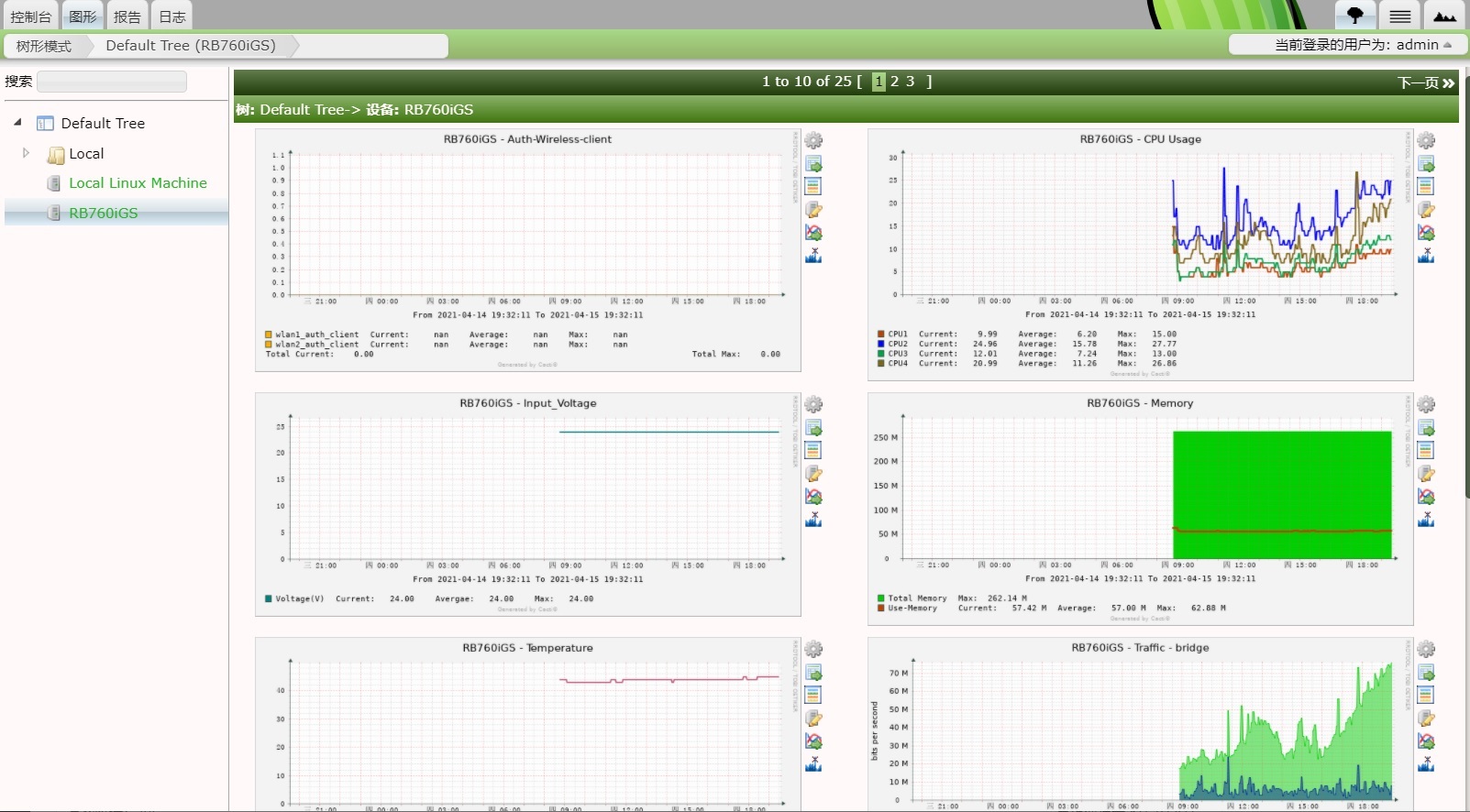Collapse the Default Tree node arrow
The width and height of the screenshot is (1470, 812).
(17, 122)
